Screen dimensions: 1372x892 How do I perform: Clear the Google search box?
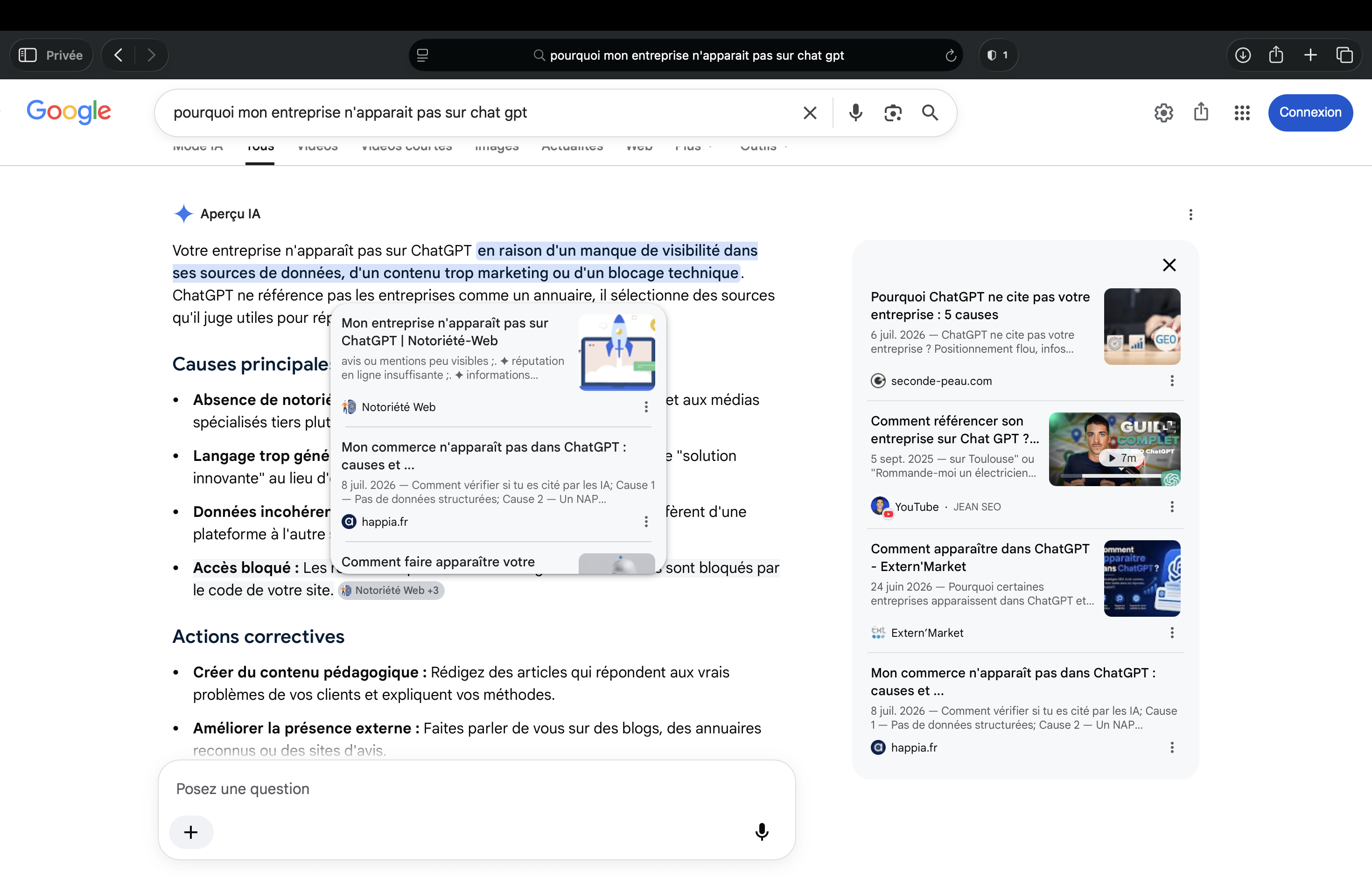(x=810, y=113)
